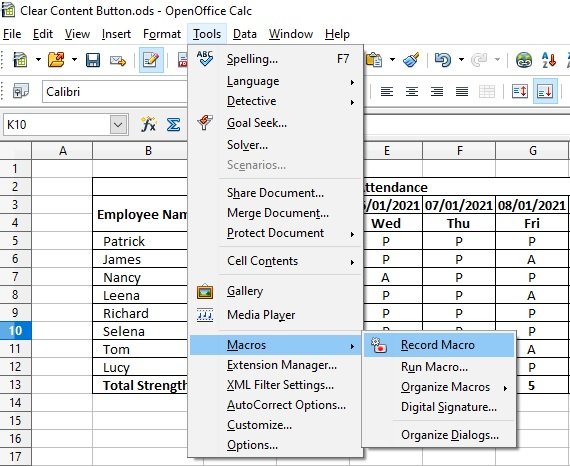This screenshot has height=466, width=570.
Task: Click the Align Right icon
Action: point(437,91)
